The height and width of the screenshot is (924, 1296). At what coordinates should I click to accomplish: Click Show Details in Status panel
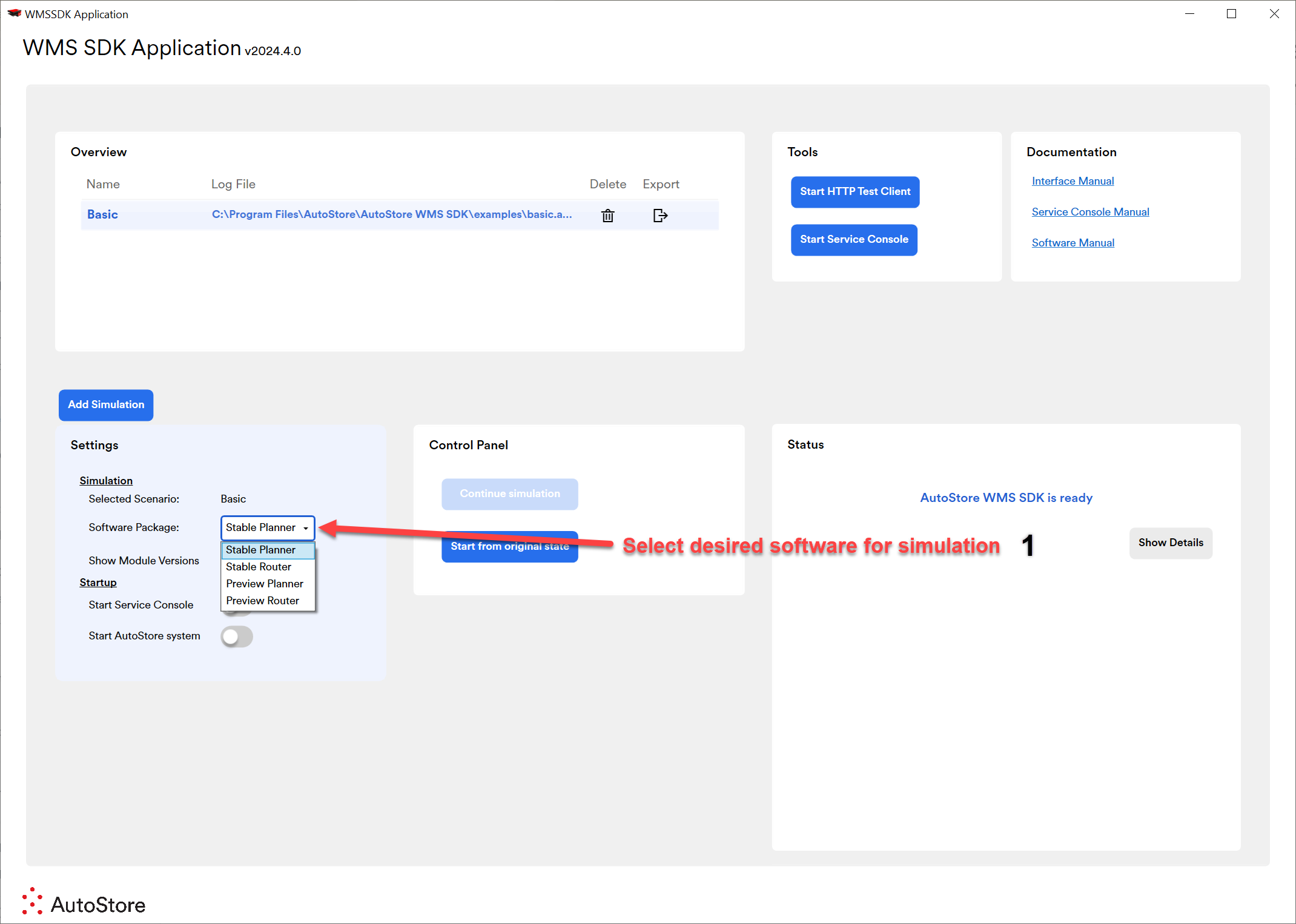[1171, 543]
